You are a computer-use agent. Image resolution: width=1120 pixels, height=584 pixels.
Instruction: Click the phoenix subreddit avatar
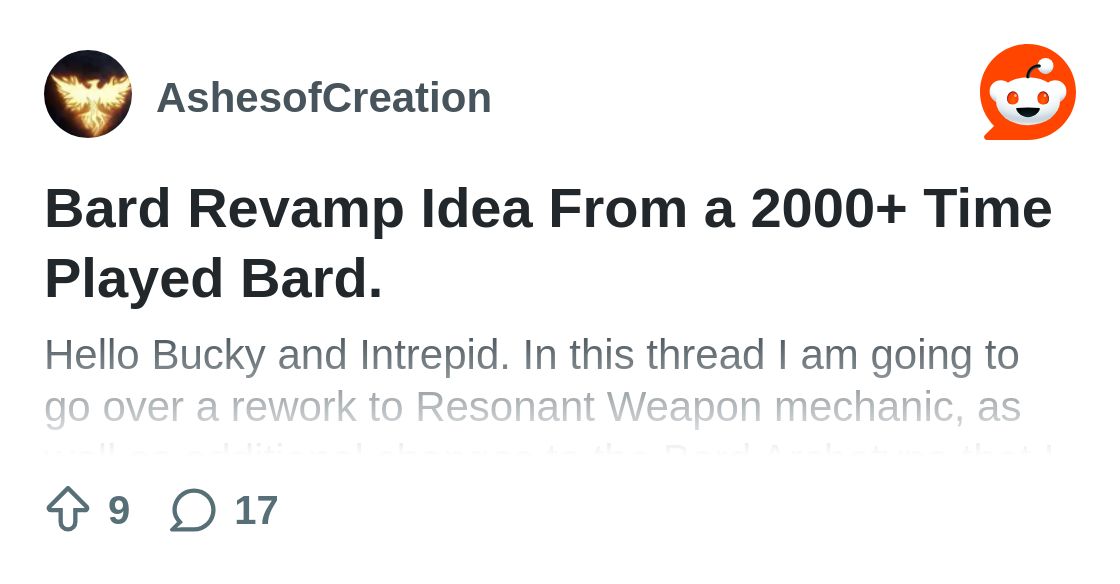[88, 94]
